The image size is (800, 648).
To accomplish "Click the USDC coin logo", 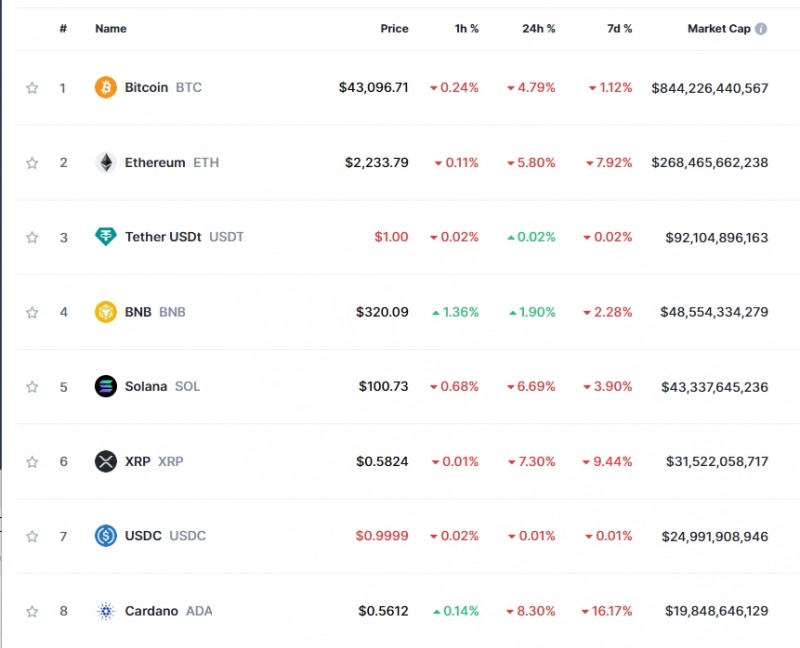I will coord(103,536).
